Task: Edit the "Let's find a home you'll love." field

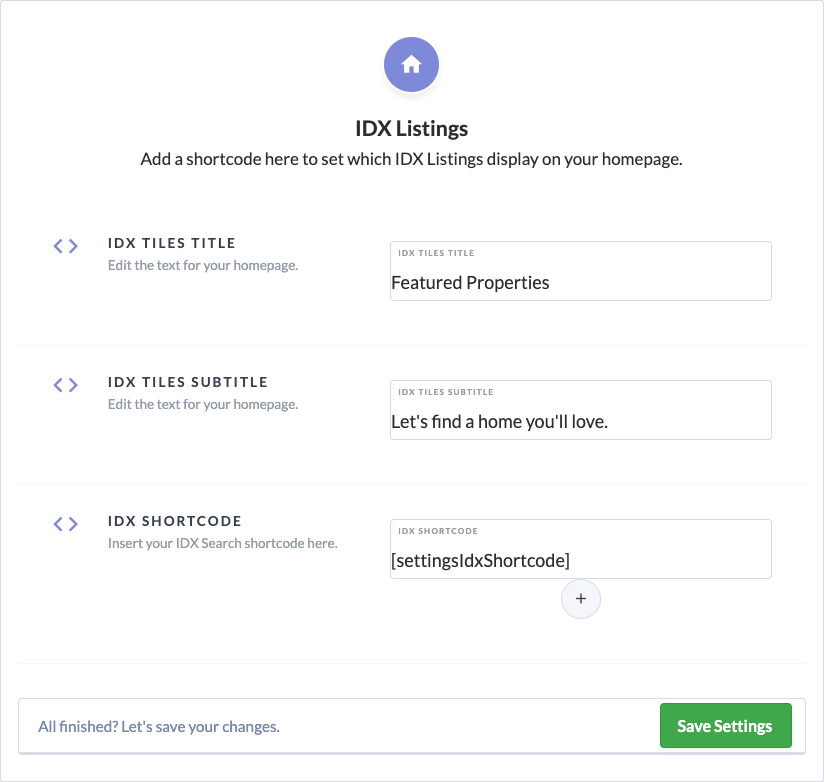Action: click(581, 410)
